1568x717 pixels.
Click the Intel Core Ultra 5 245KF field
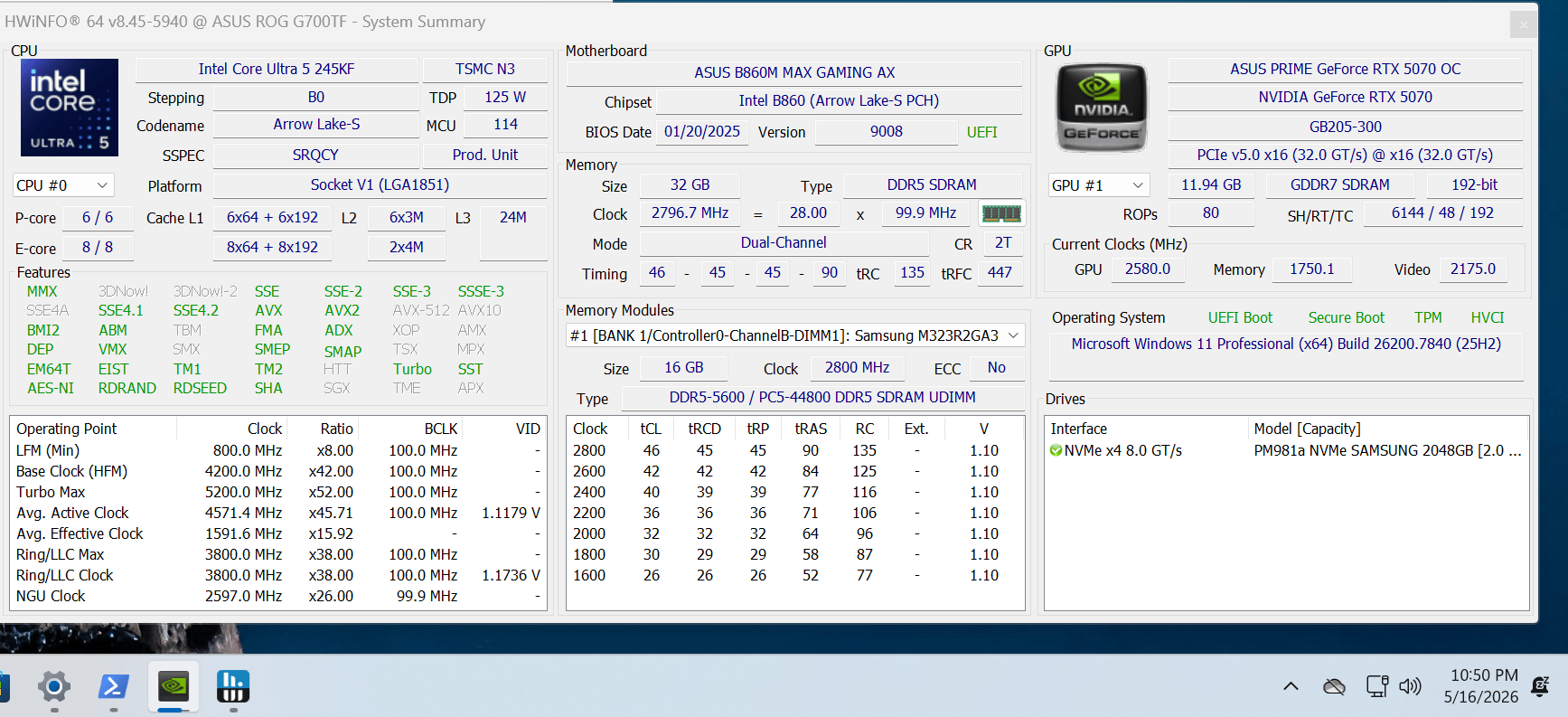click(x=277, y=70)
